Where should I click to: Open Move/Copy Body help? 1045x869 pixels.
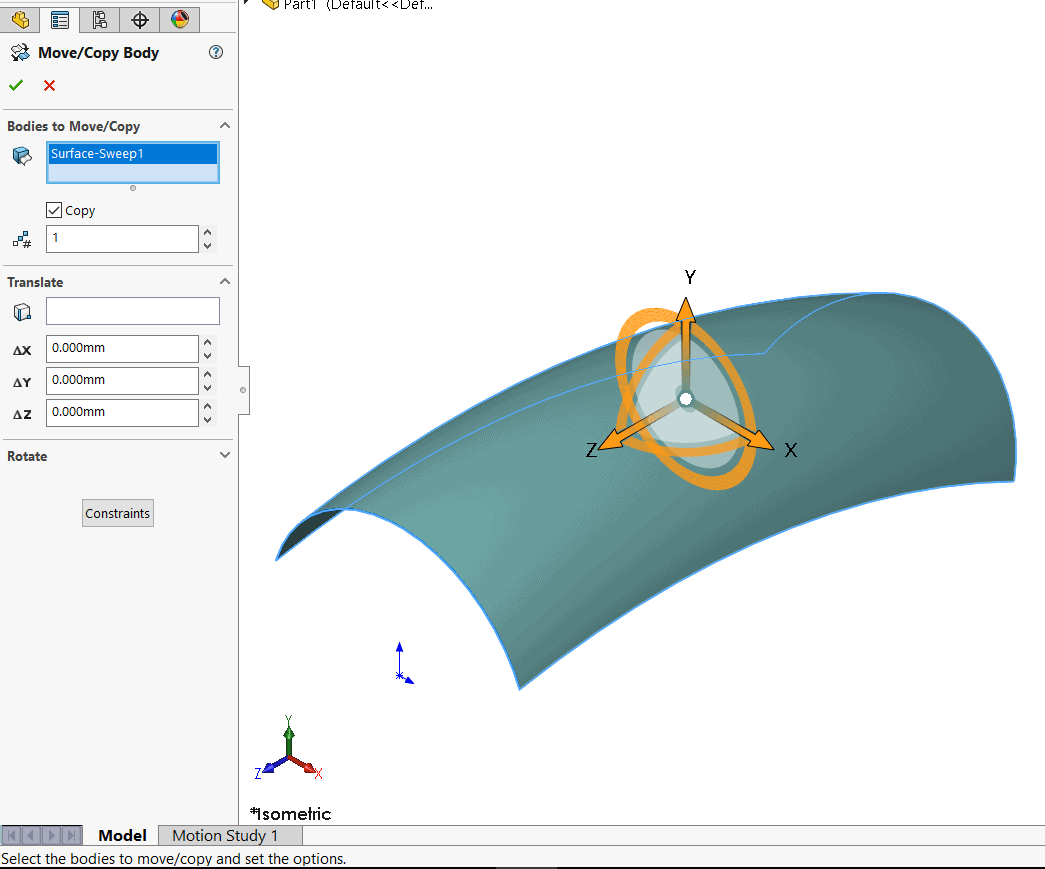[216, 52]
